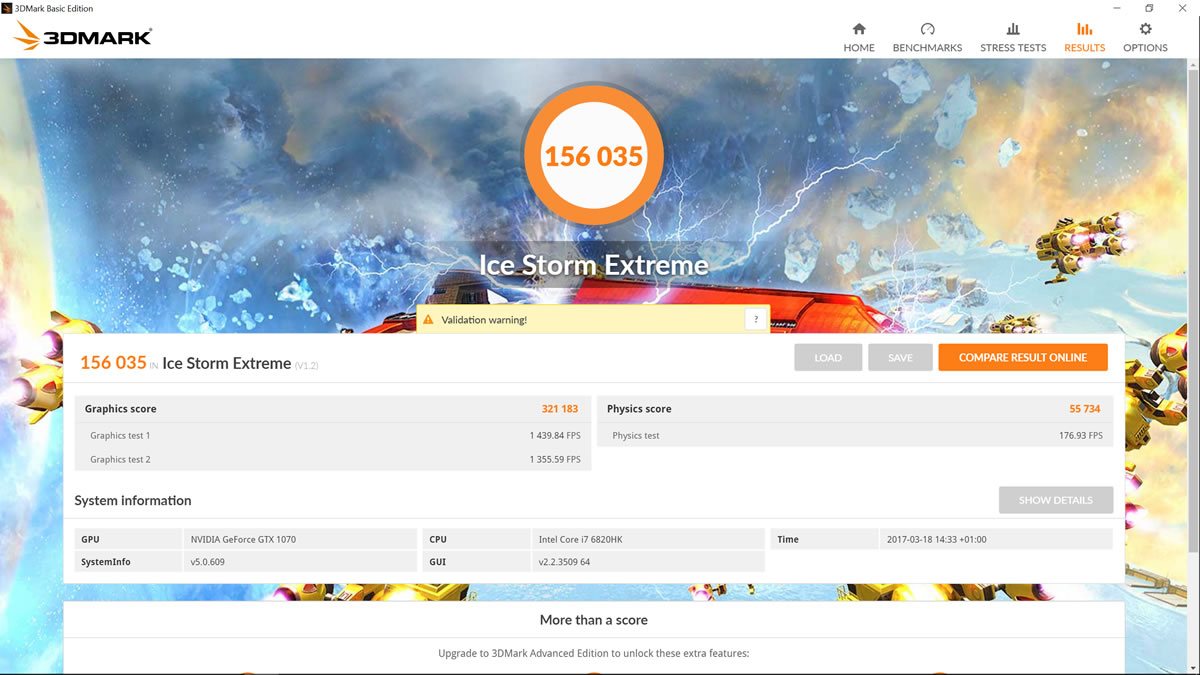Click the Graphics score value 321 183

tap(560, 409)
